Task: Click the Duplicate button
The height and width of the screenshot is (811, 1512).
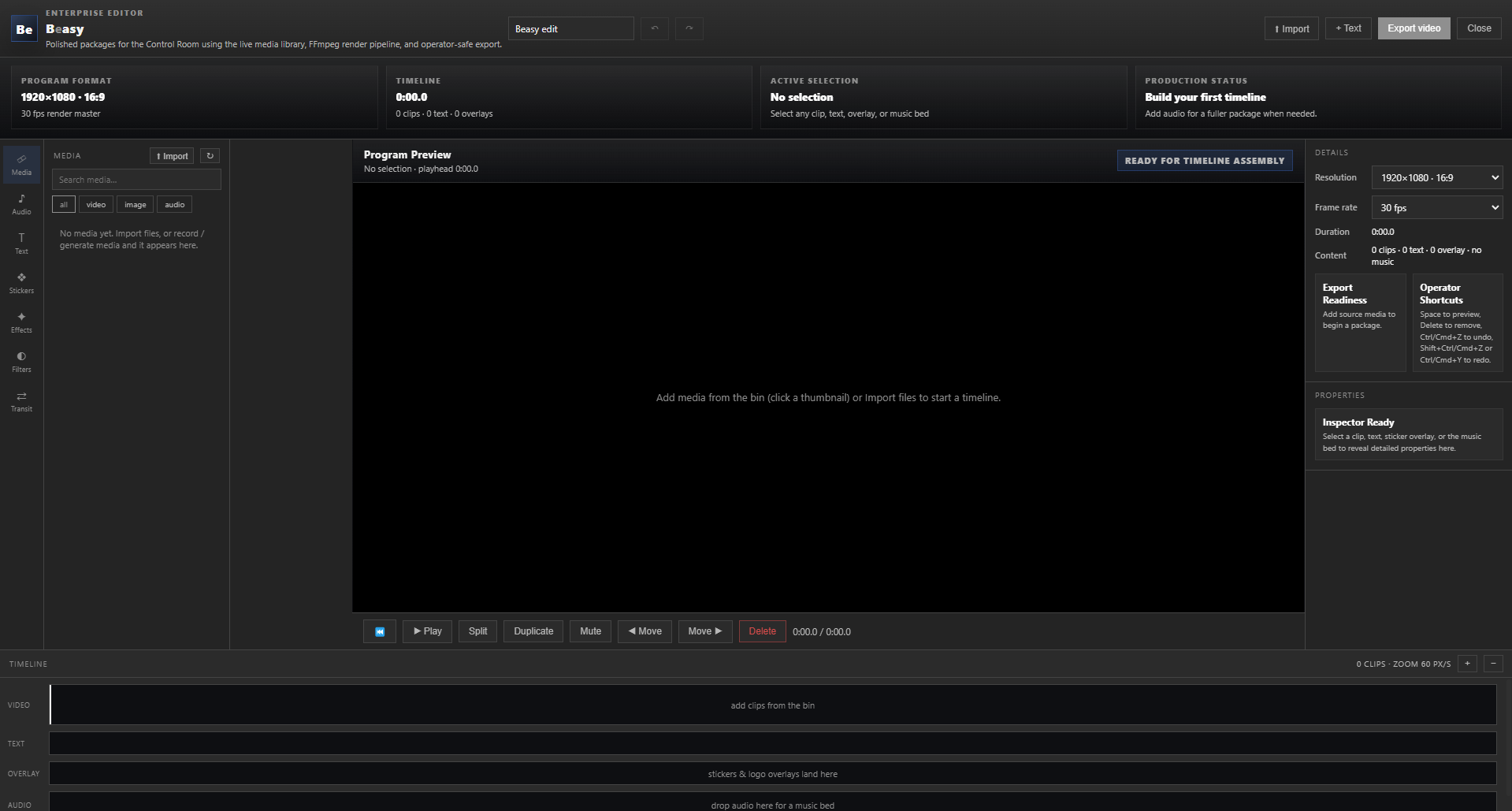Action: (x=533, y=631)
